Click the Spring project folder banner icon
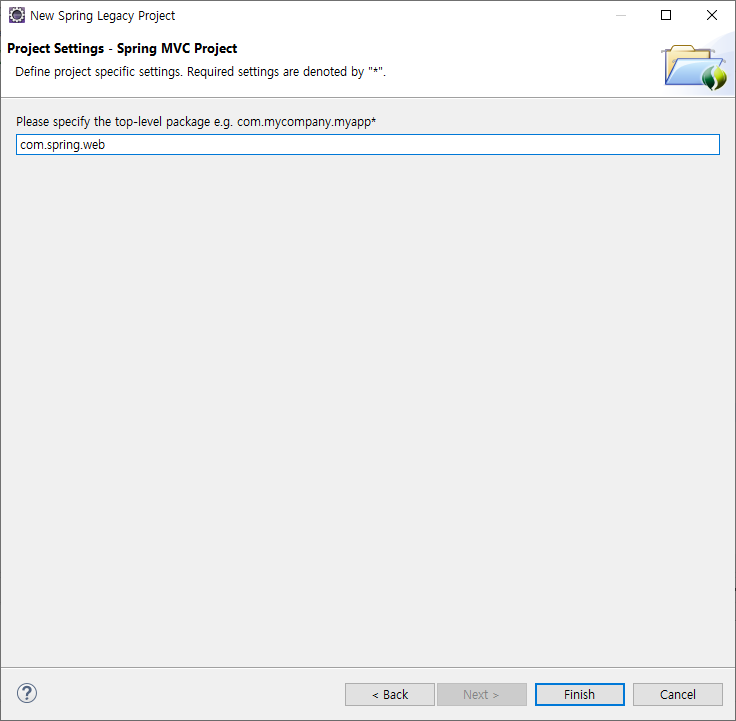Image resolution: width=736 pixels, height=721 pixels. pyautogui.click(x=695, y=67)
